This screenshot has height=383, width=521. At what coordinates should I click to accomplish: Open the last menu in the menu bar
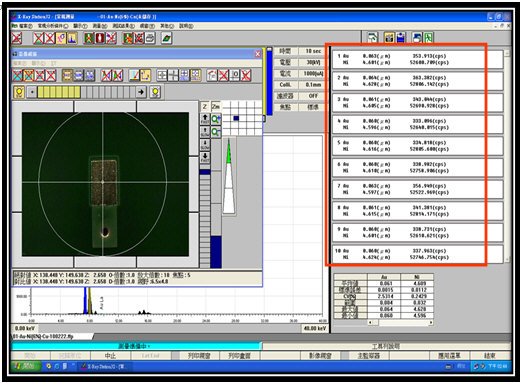tap(186, 26)
